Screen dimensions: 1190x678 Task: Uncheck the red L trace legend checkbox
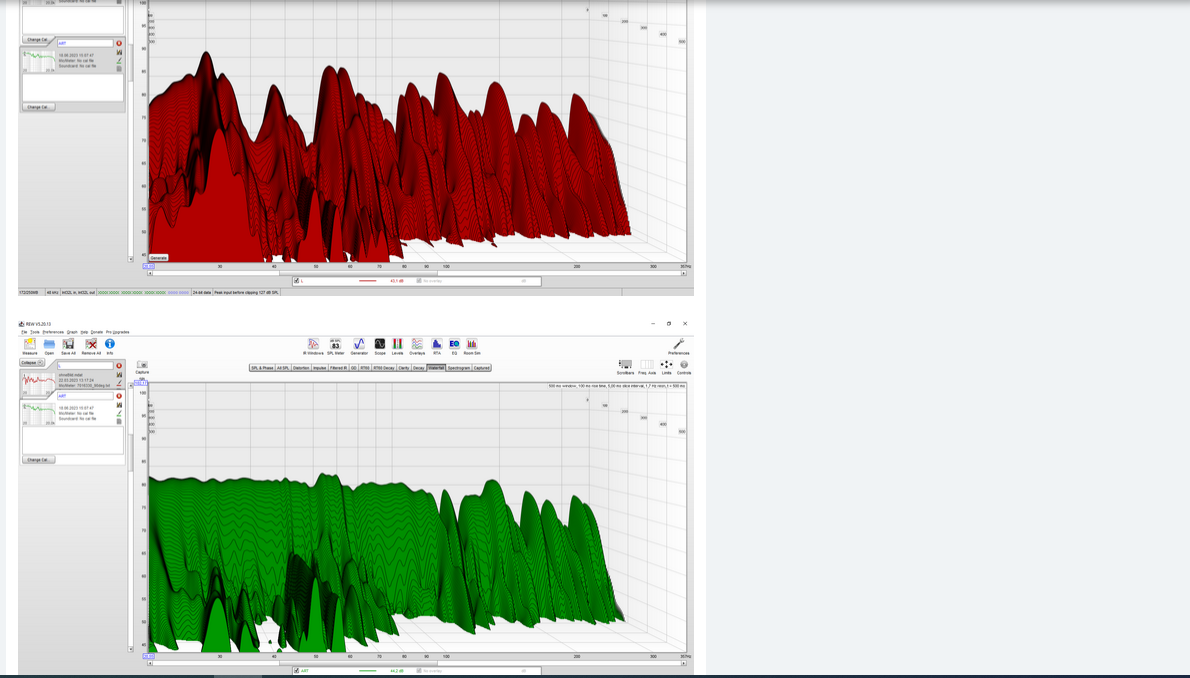297,281
